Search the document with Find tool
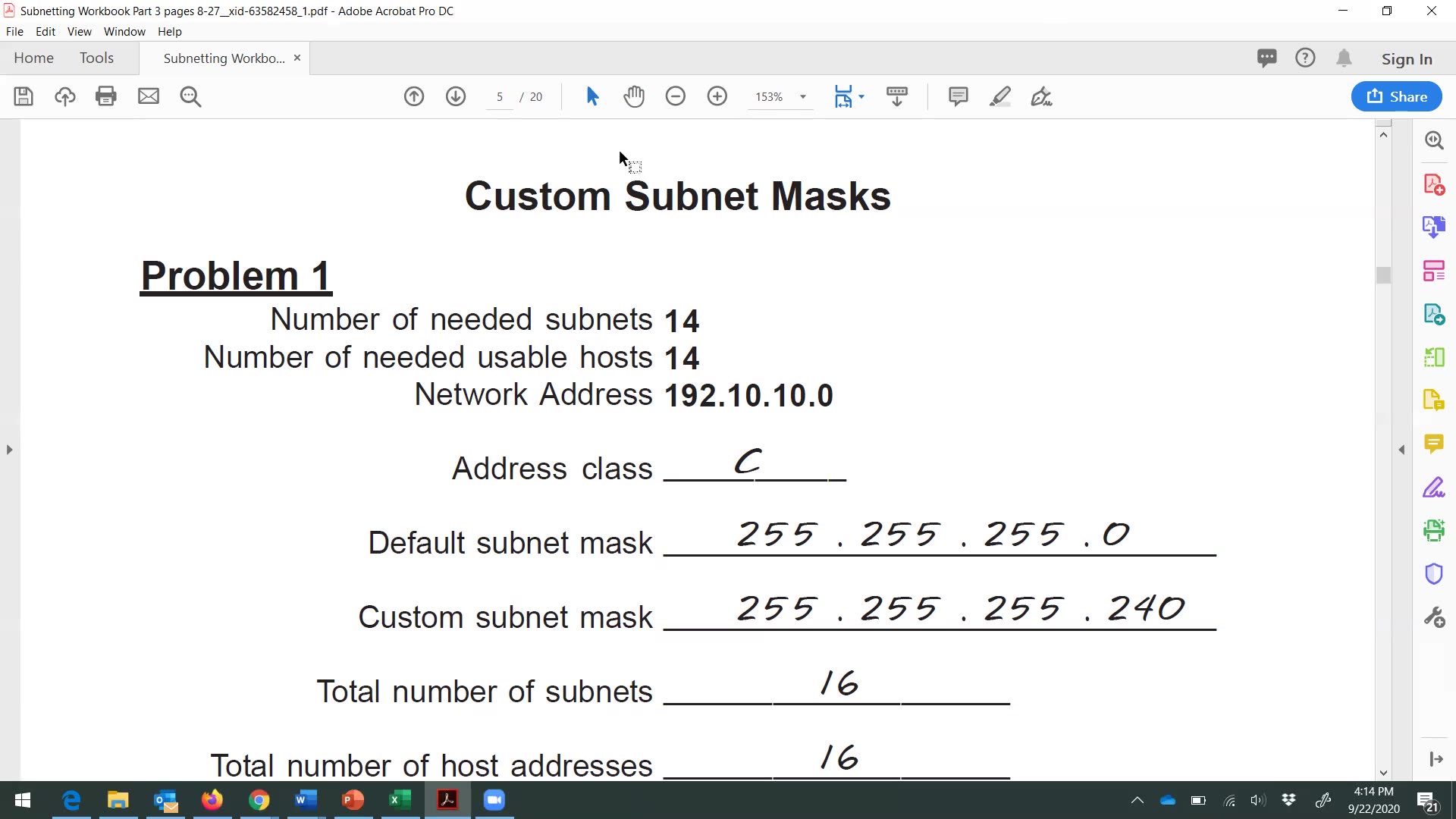This screenshot has width=1456, height=819. (190, 96)
